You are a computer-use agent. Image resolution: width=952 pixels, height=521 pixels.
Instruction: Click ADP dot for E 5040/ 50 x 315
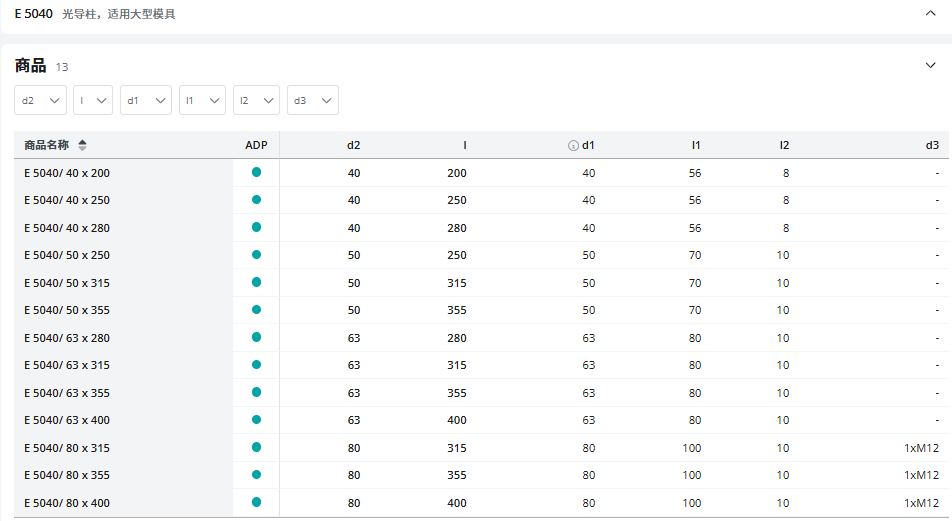tap(256, 282)
